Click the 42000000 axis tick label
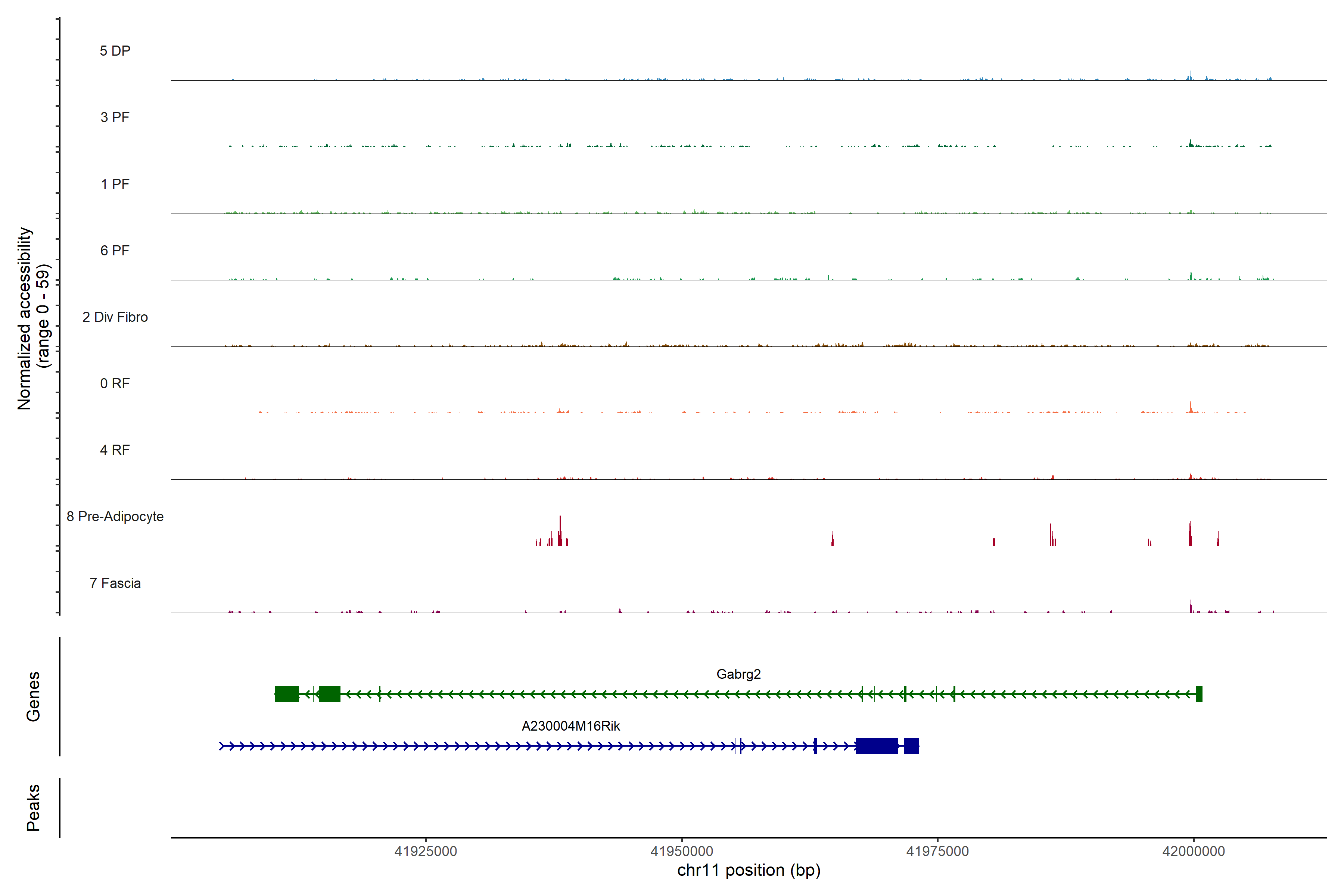This screenshot has width=1344, height=896. coord(1193,852)
